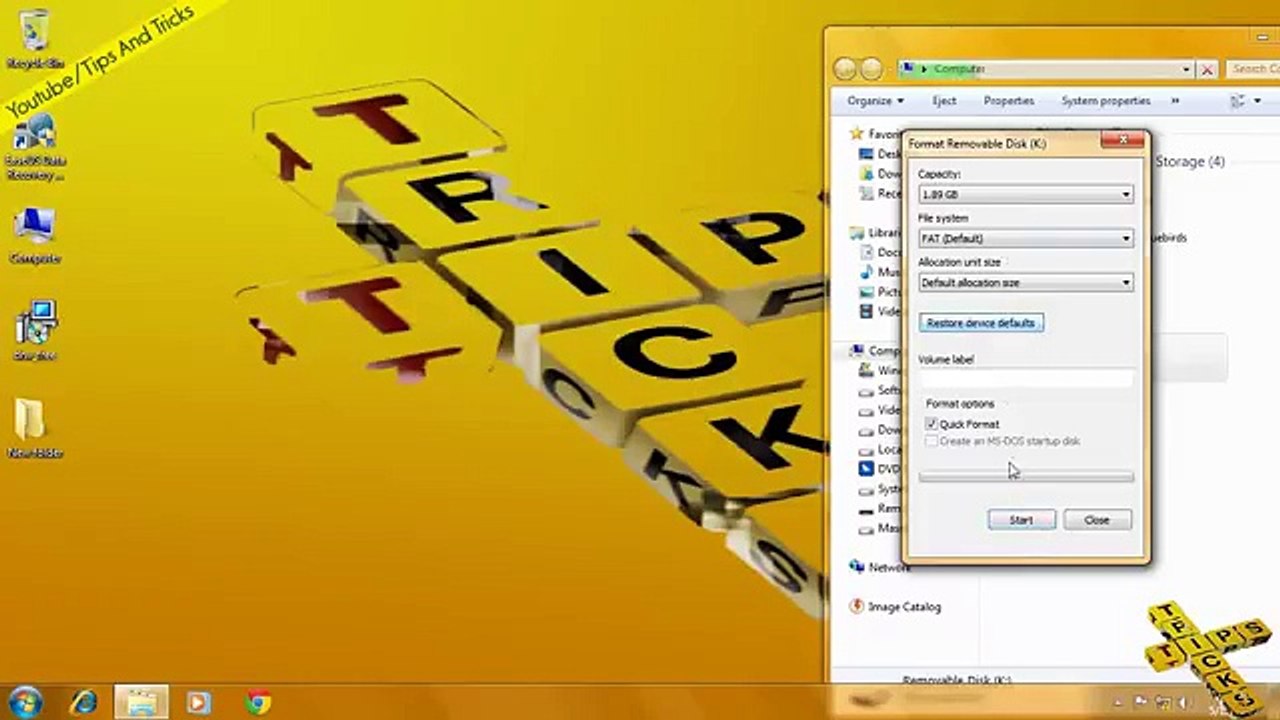Select Downloads icon under Favorites
The height and width of the screenshot is (720, 1280).
(x=866, y=174)
